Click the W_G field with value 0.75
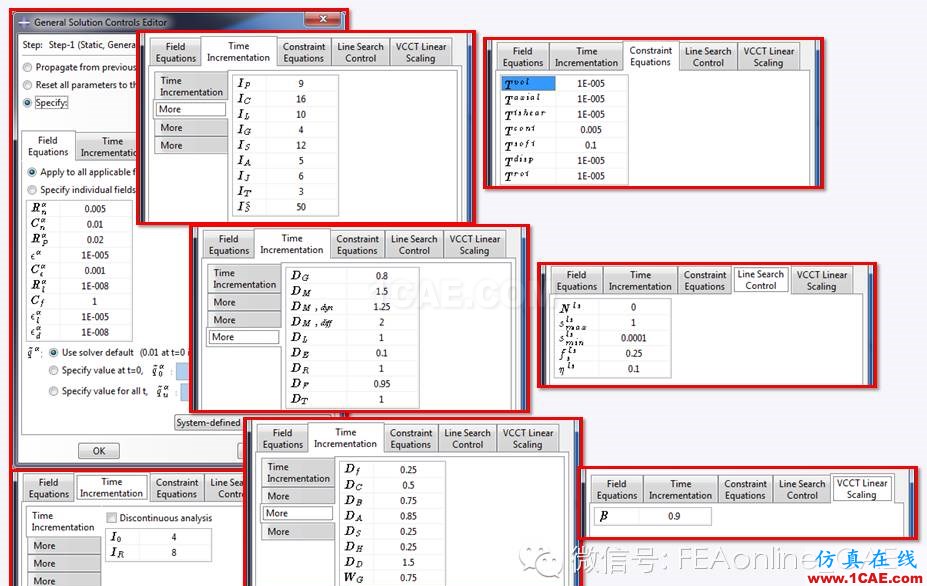The width and height of the screenshot is (927, 586). [408, 577]
